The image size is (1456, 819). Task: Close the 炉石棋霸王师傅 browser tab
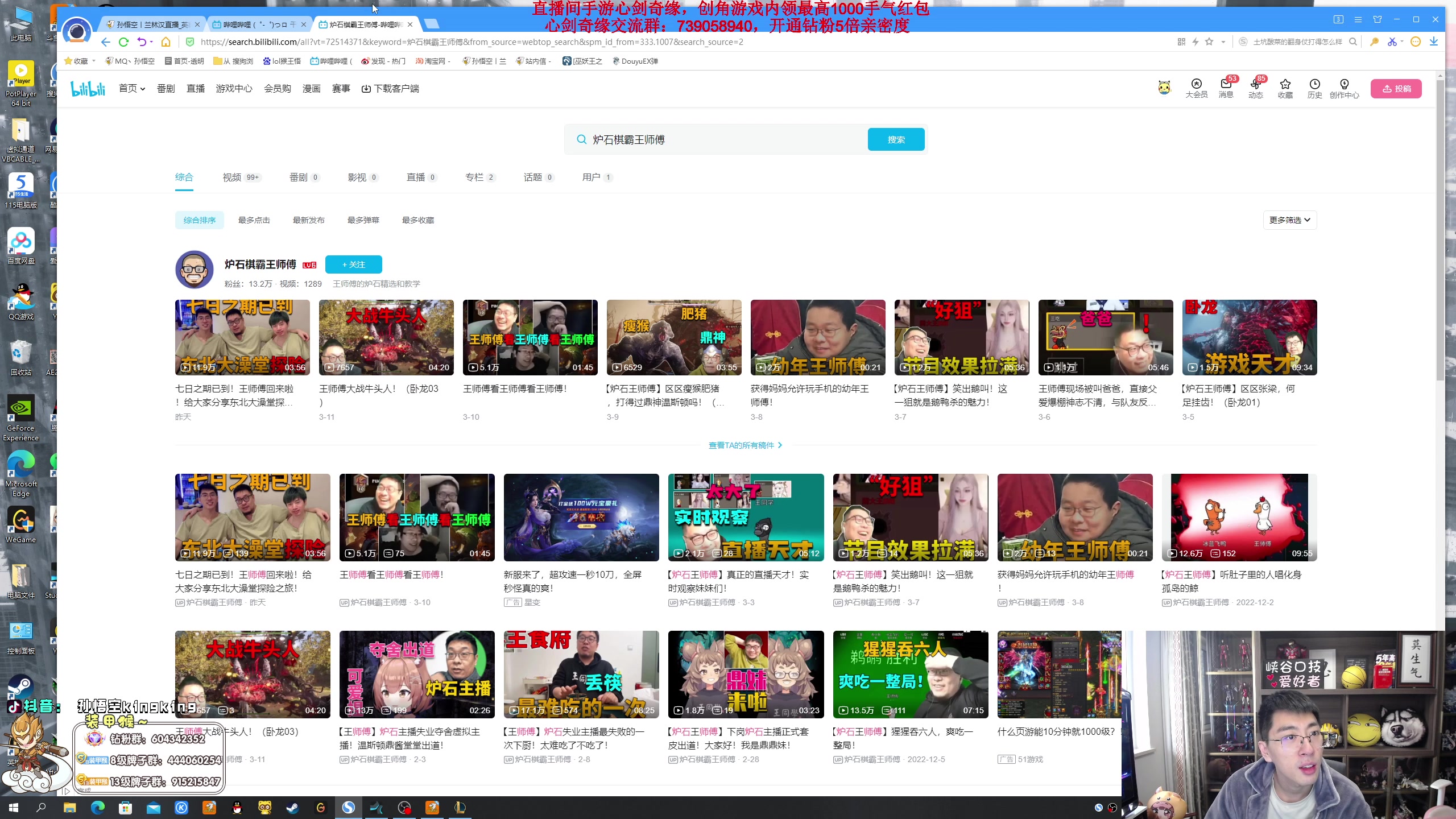[410, 24]
